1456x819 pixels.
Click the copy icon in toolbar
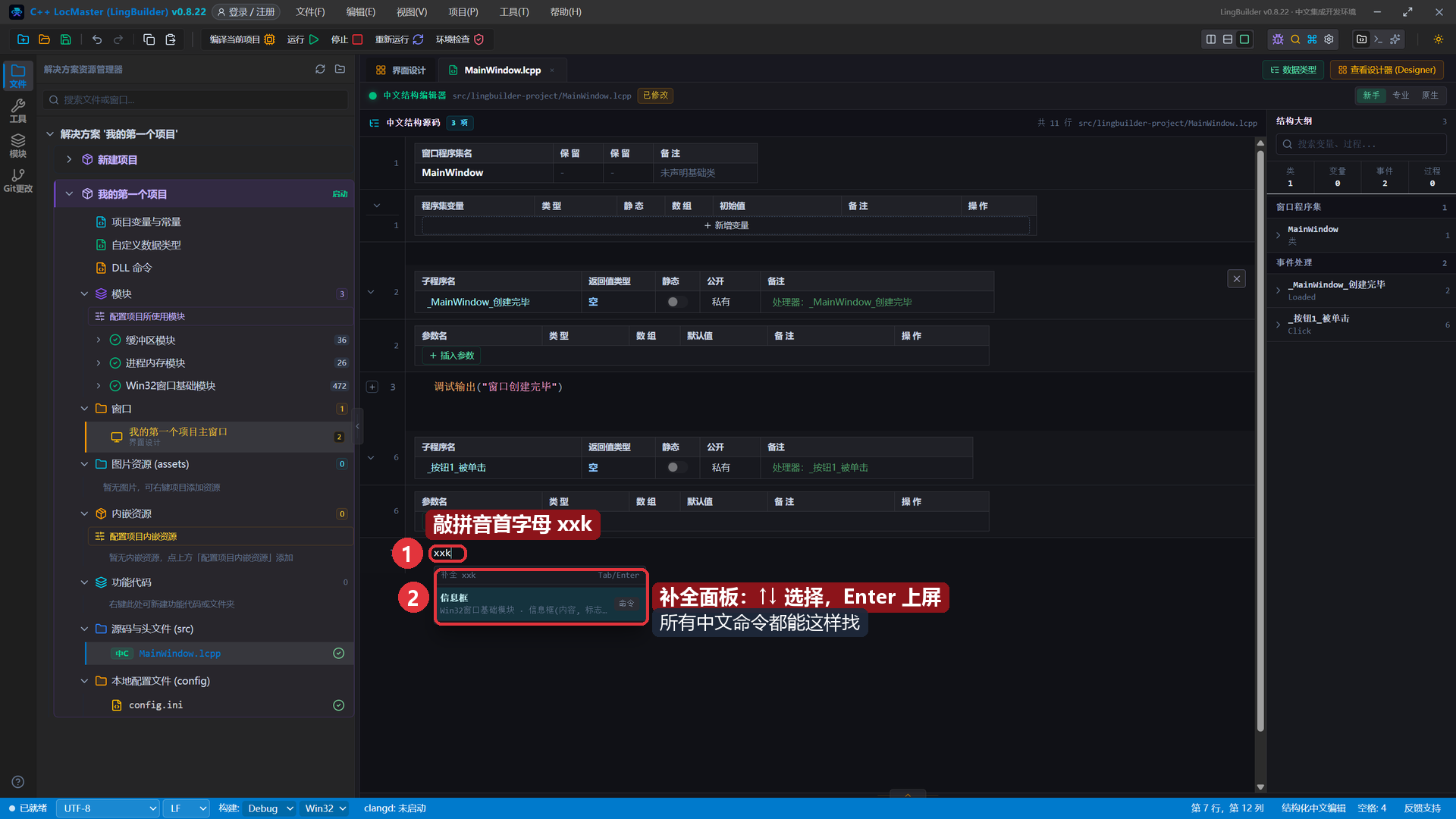[x=149, y=39]
